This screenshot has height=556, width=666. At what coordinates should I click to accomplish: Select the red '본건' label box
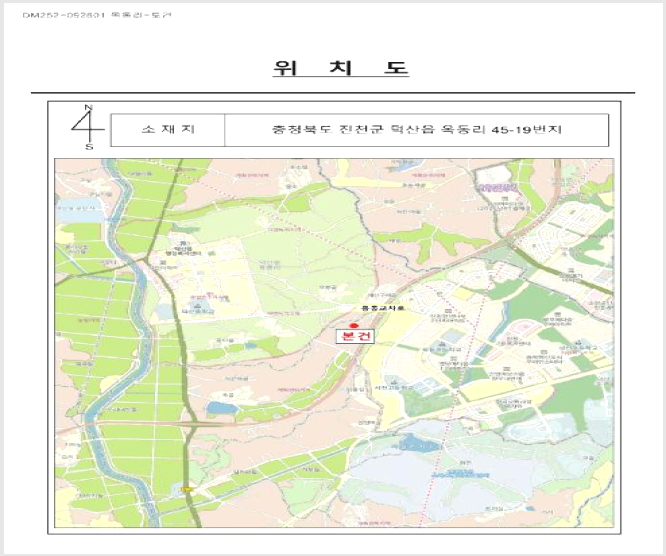[355, 336]
